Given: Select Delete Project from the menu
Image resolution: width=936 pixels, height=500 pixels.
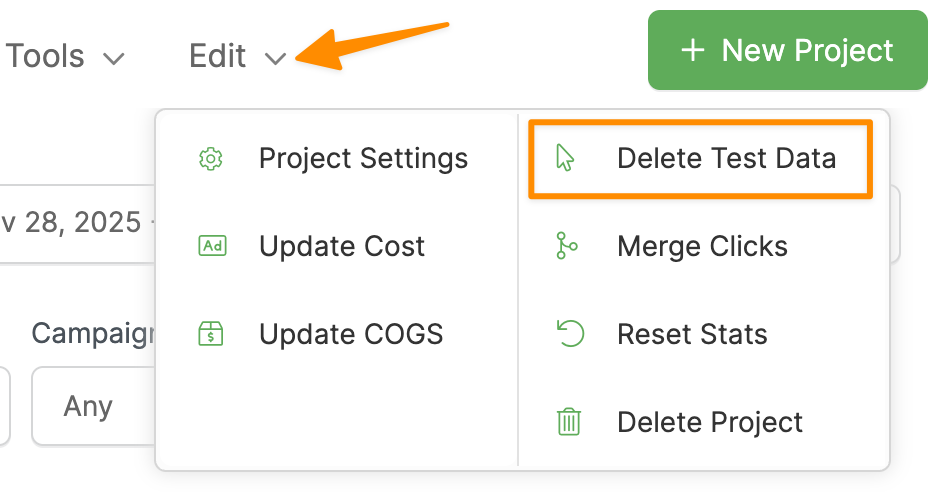Looking at the screenshot, I should 710,422.
